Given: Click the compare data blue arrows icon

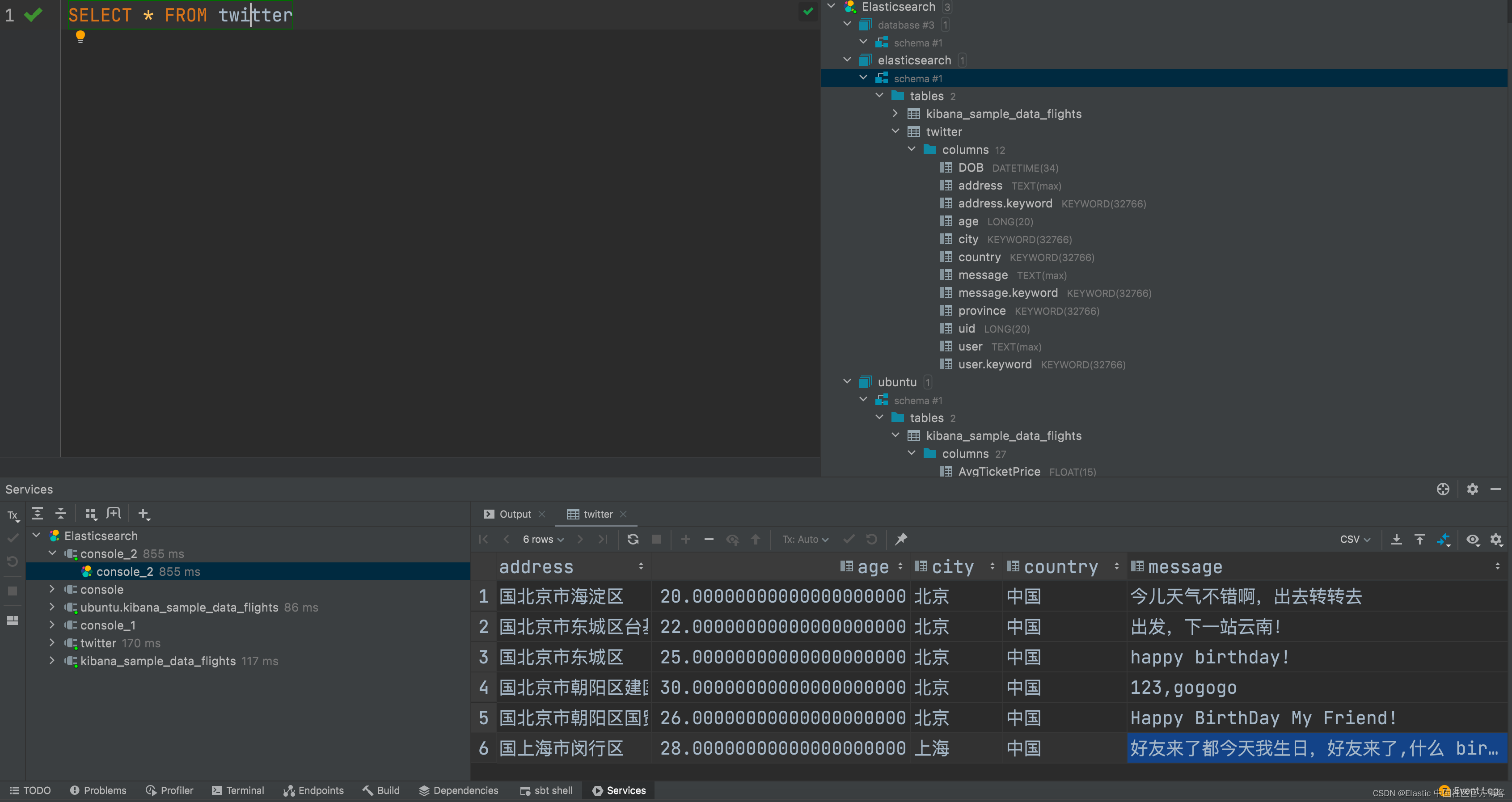Looking at the screenshot, I should tap(1443, 539).
